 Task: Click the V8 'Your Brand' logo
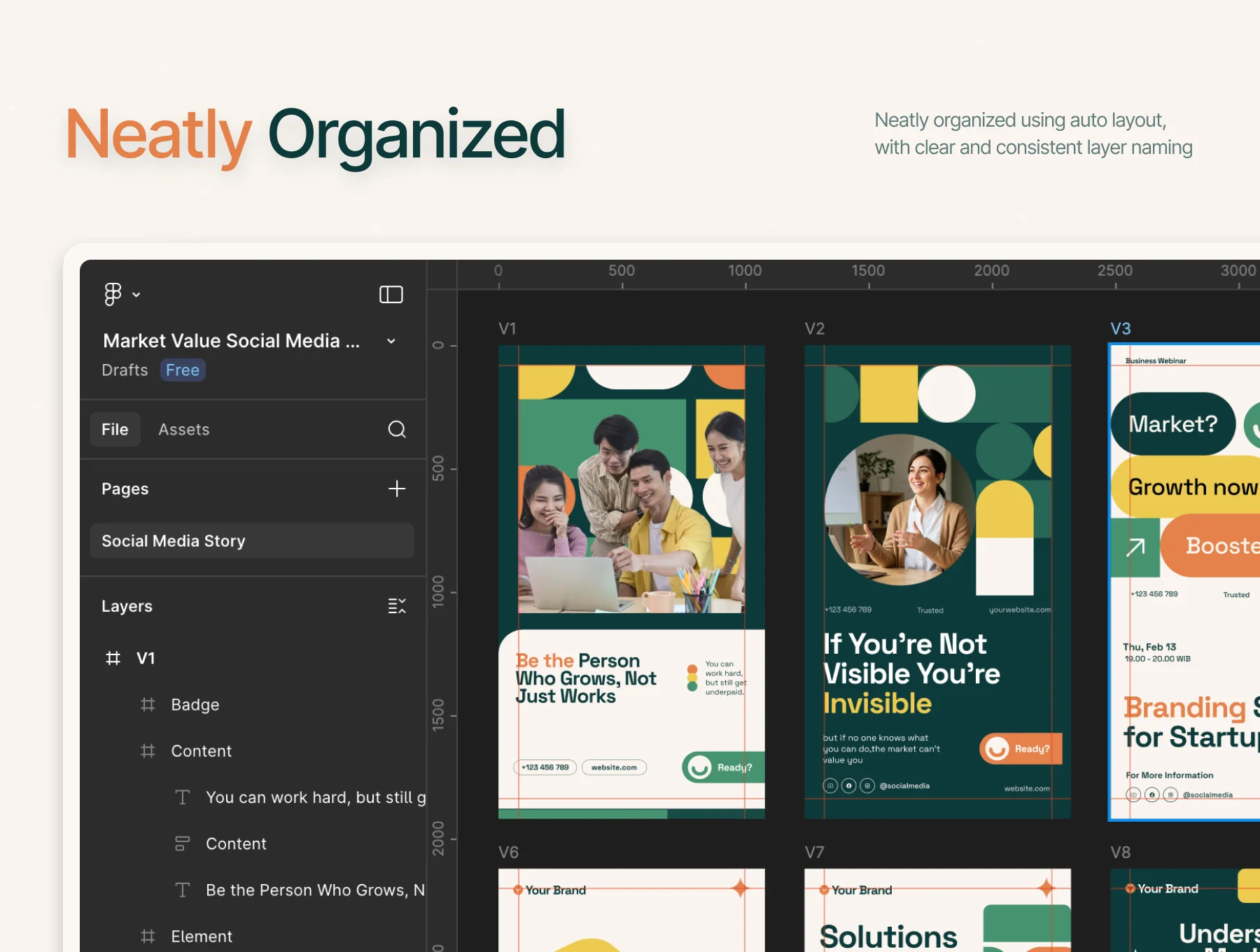tap(1162, 888)
